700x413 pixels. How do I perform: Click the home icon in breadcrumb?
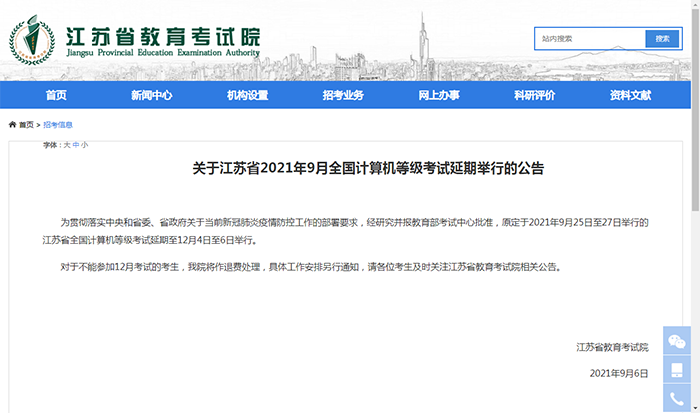[x=12, y=125]
